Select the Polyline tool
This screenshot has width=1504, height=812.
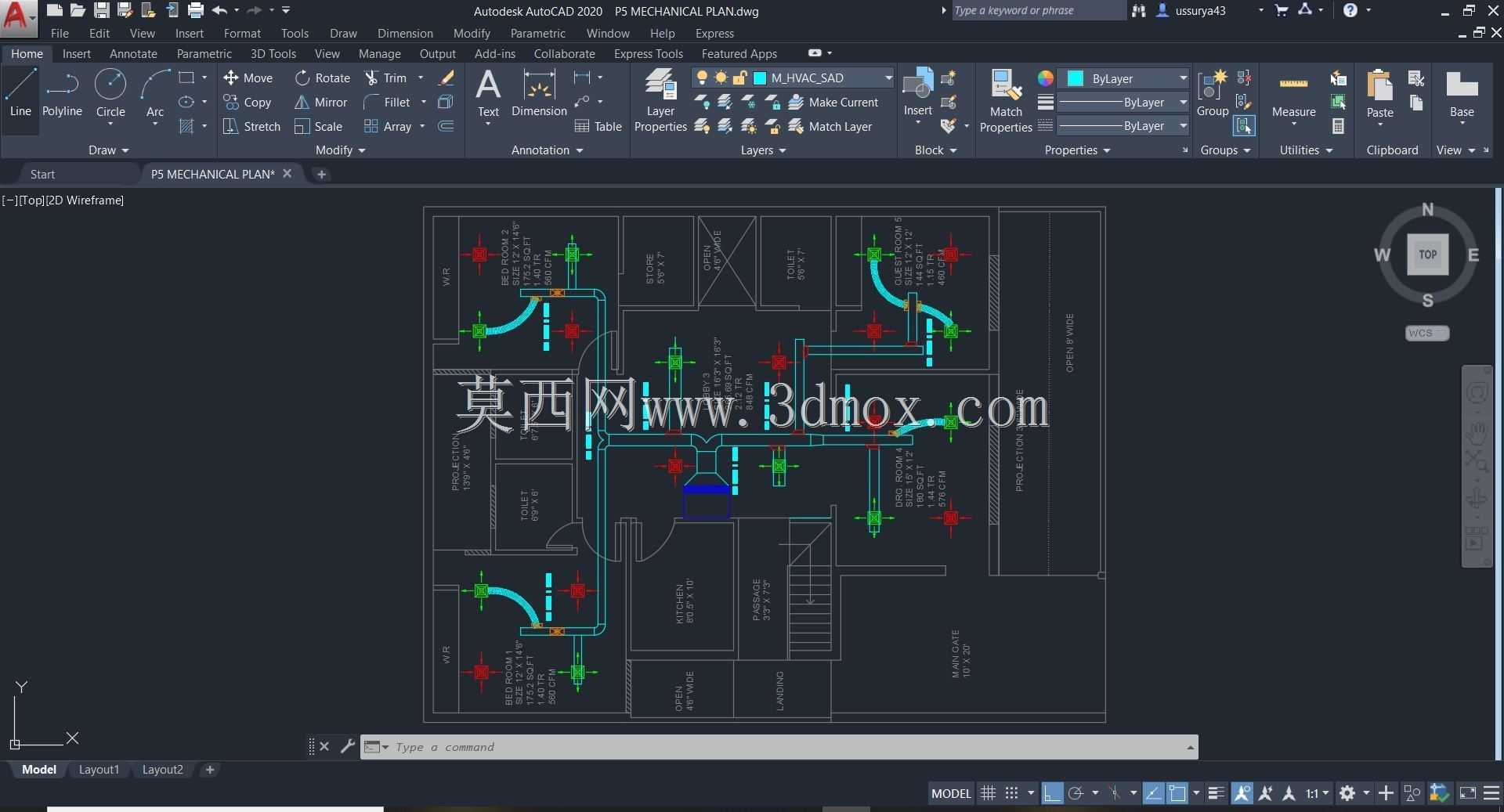coord(62,92)
